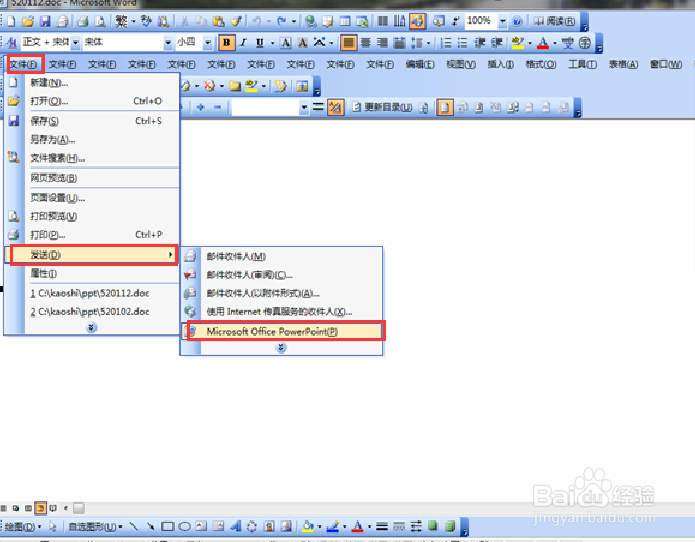Image resolution: width=695 pixels, height=542 pixels.
Task: Expand the Send submenu bottom chevron
Action: 281,348
